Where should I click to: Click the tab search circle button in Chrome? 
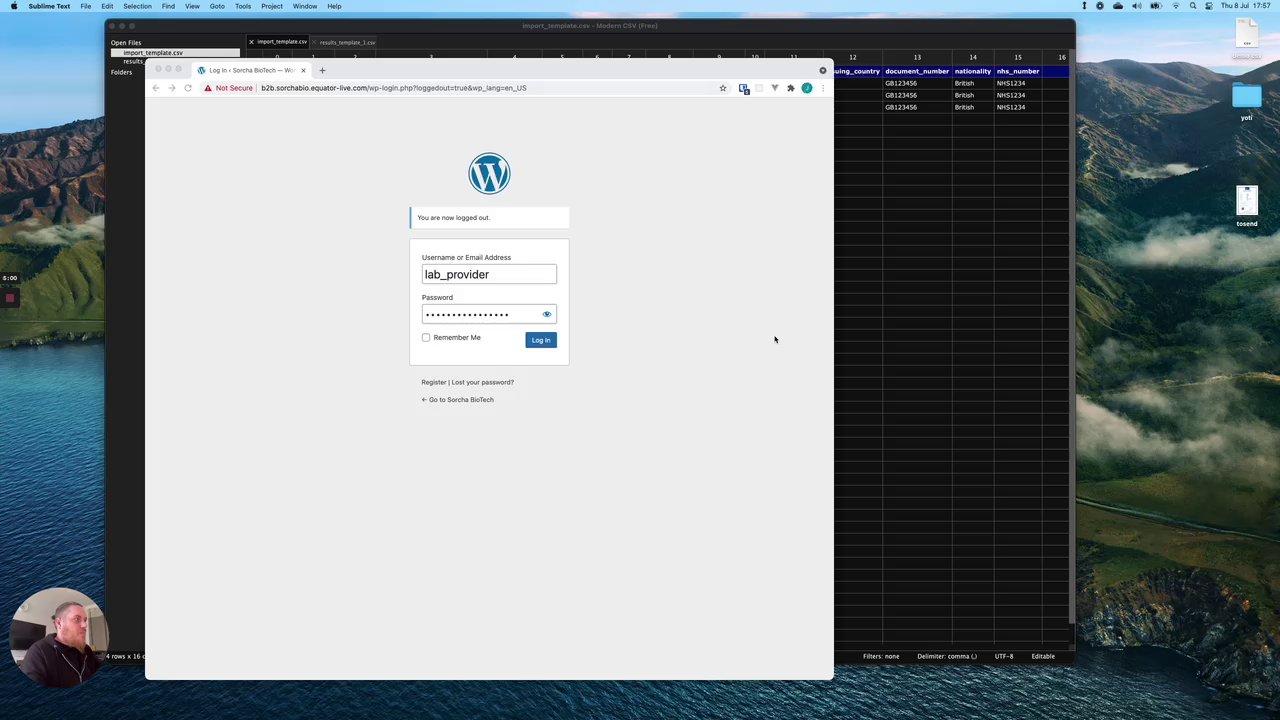click(x=823, y=70)
